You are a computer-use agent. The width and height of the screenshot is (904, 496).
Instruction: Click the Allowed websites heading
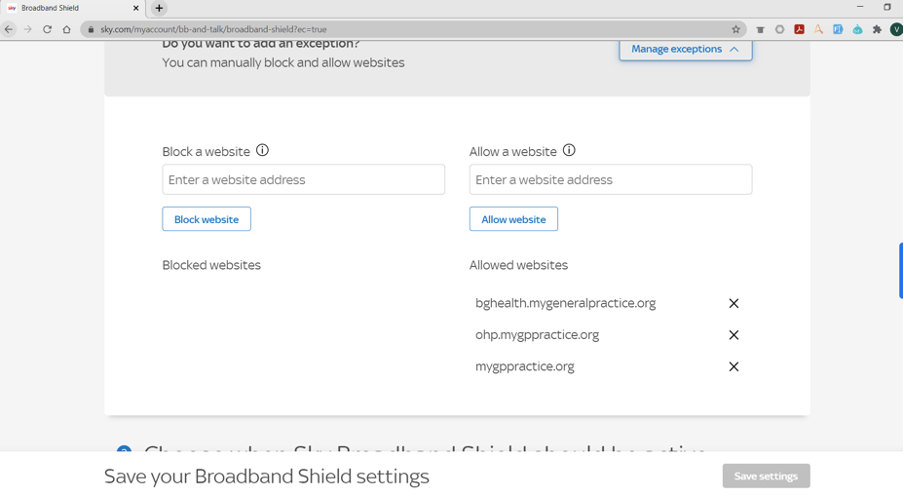click(518, 265)
